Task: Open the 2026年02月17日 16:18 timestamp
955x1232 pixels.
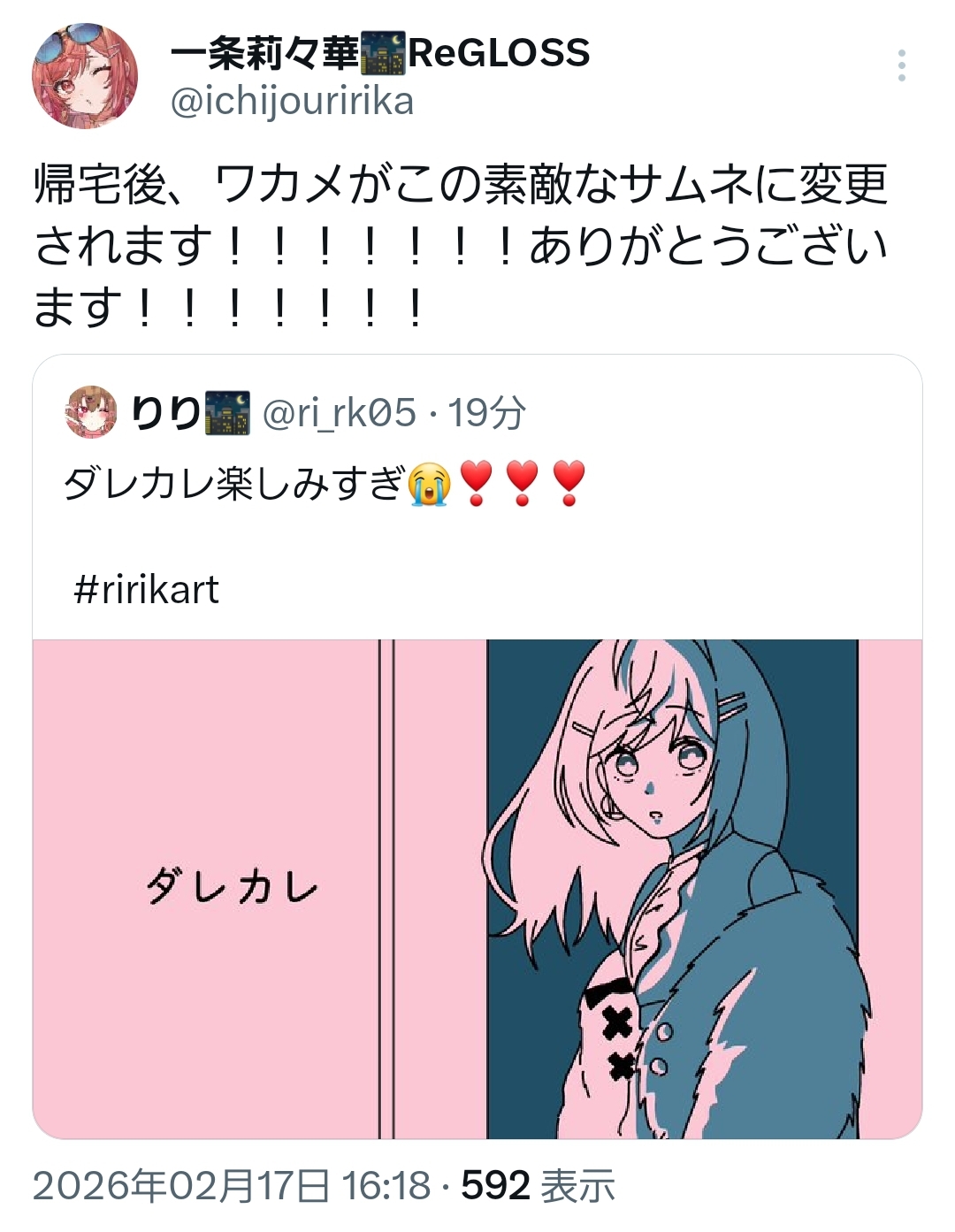Action: click(232, 1186)
